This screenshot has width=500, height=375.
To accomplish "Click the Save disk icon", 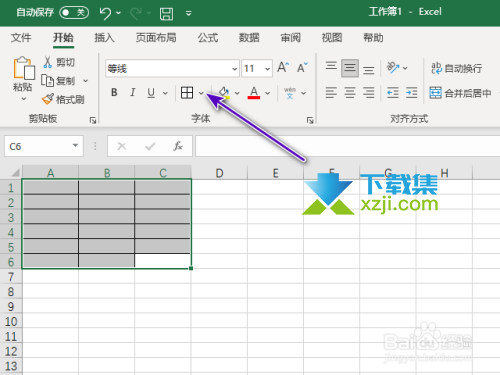I will pos(166,14).
